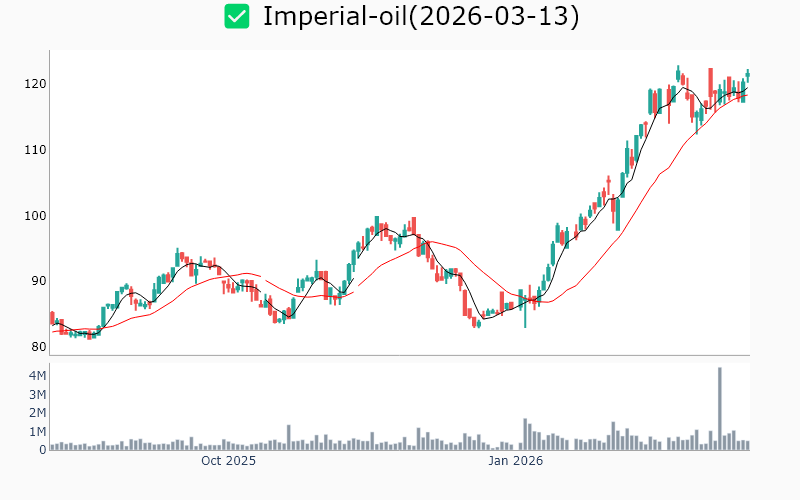Click the 90 price axis label

tap(37, 281)
